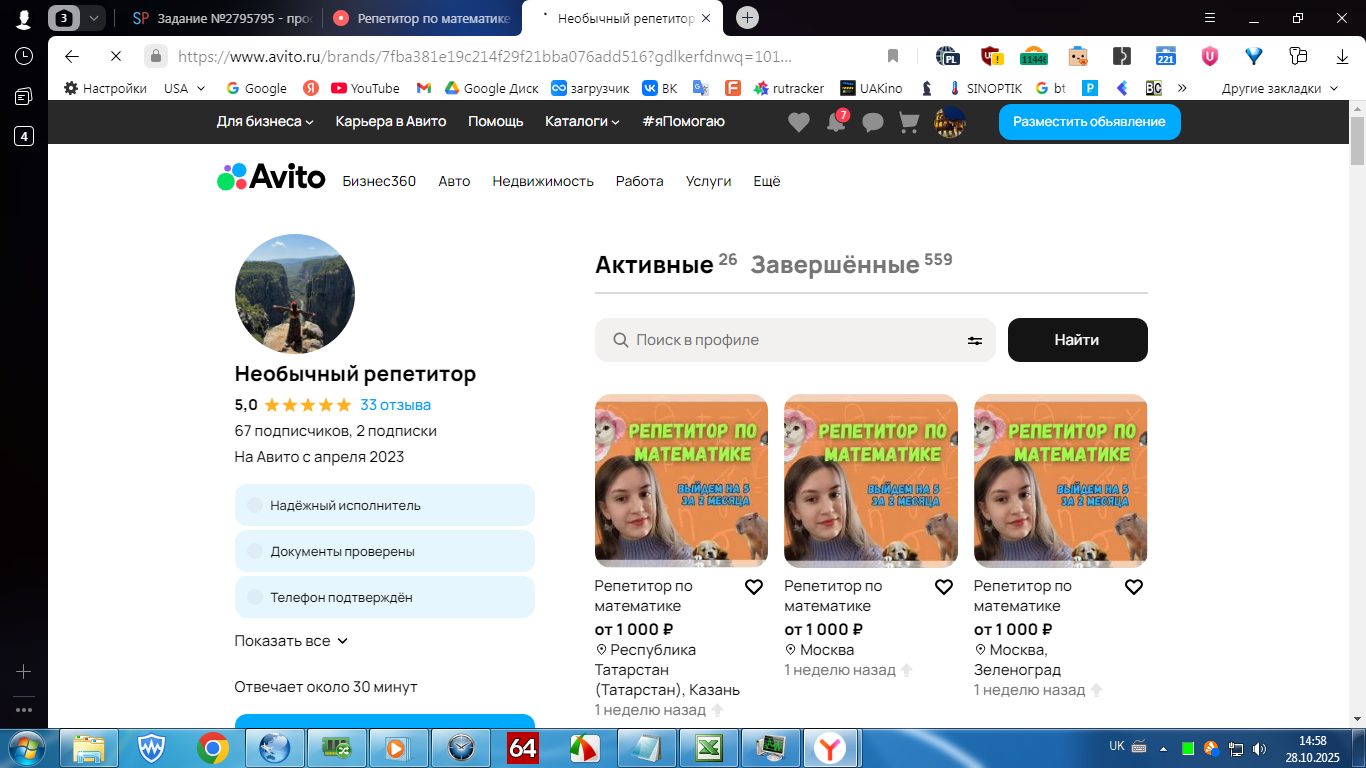Expand the tab group dropdown next to 3
Viewport: 1366px width, 768px height.
pos(93,18)
